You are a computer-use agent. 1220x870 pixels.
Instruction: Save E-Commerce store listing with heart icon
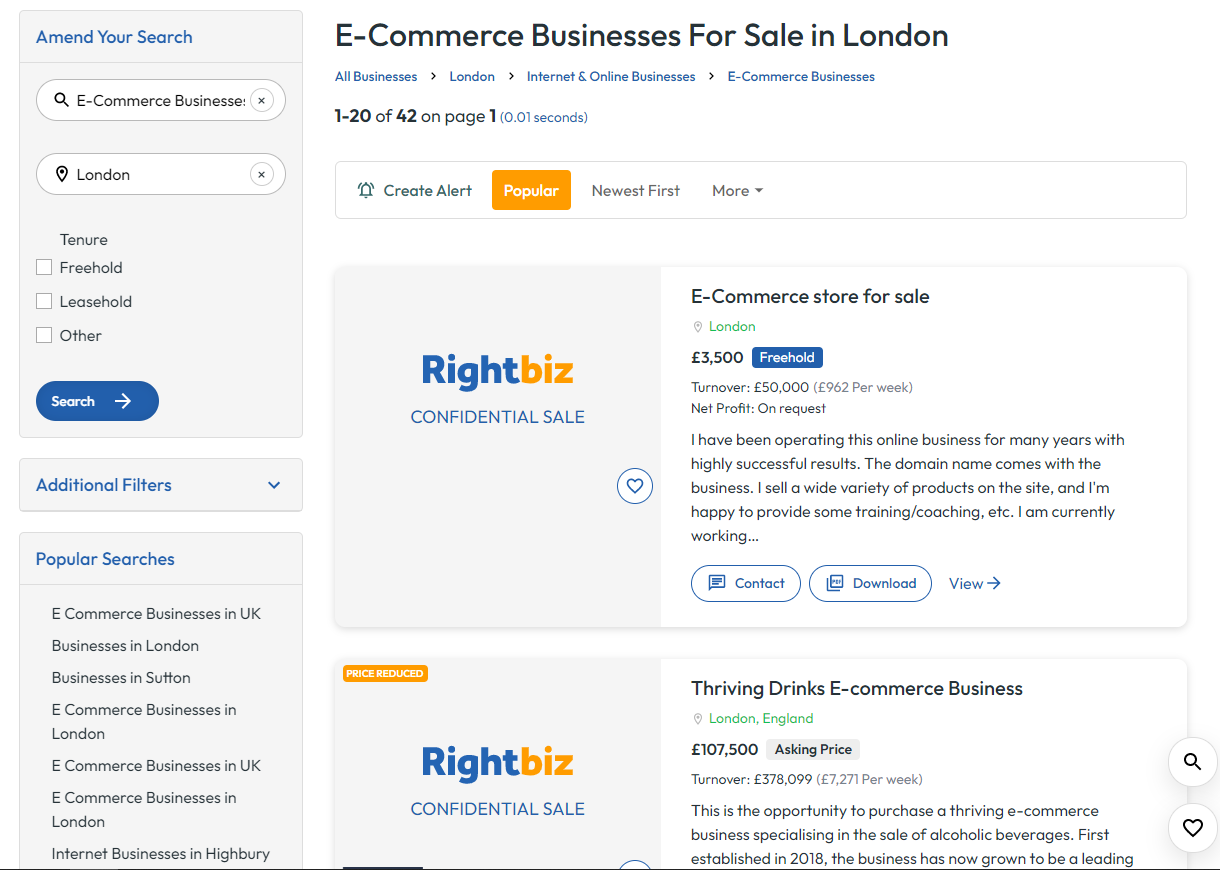[x=634, y=486]
